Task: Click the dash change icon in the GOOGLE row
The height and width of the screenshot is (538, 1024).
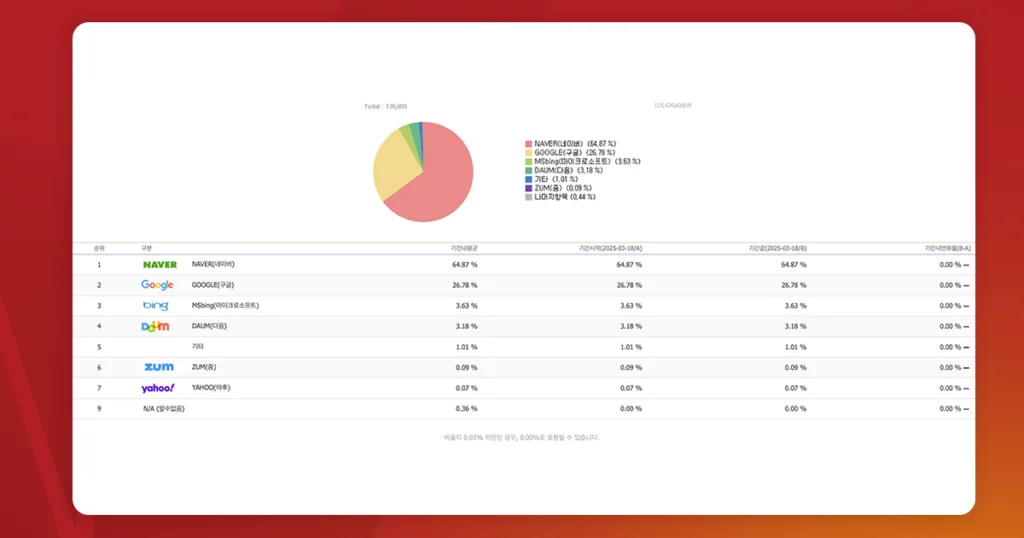Action: 966,285
